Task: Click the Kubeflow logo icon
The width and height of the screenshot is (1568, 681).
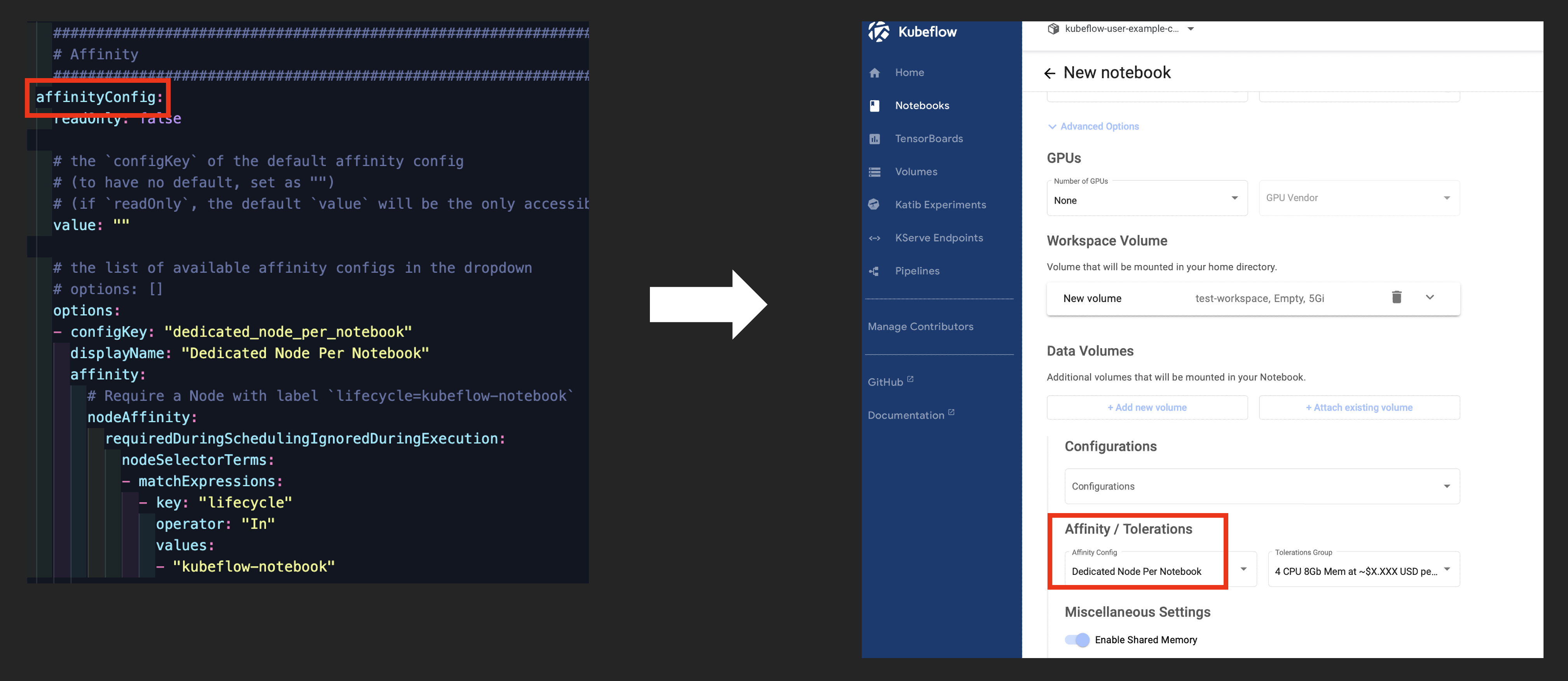Action: pos(878,31)
